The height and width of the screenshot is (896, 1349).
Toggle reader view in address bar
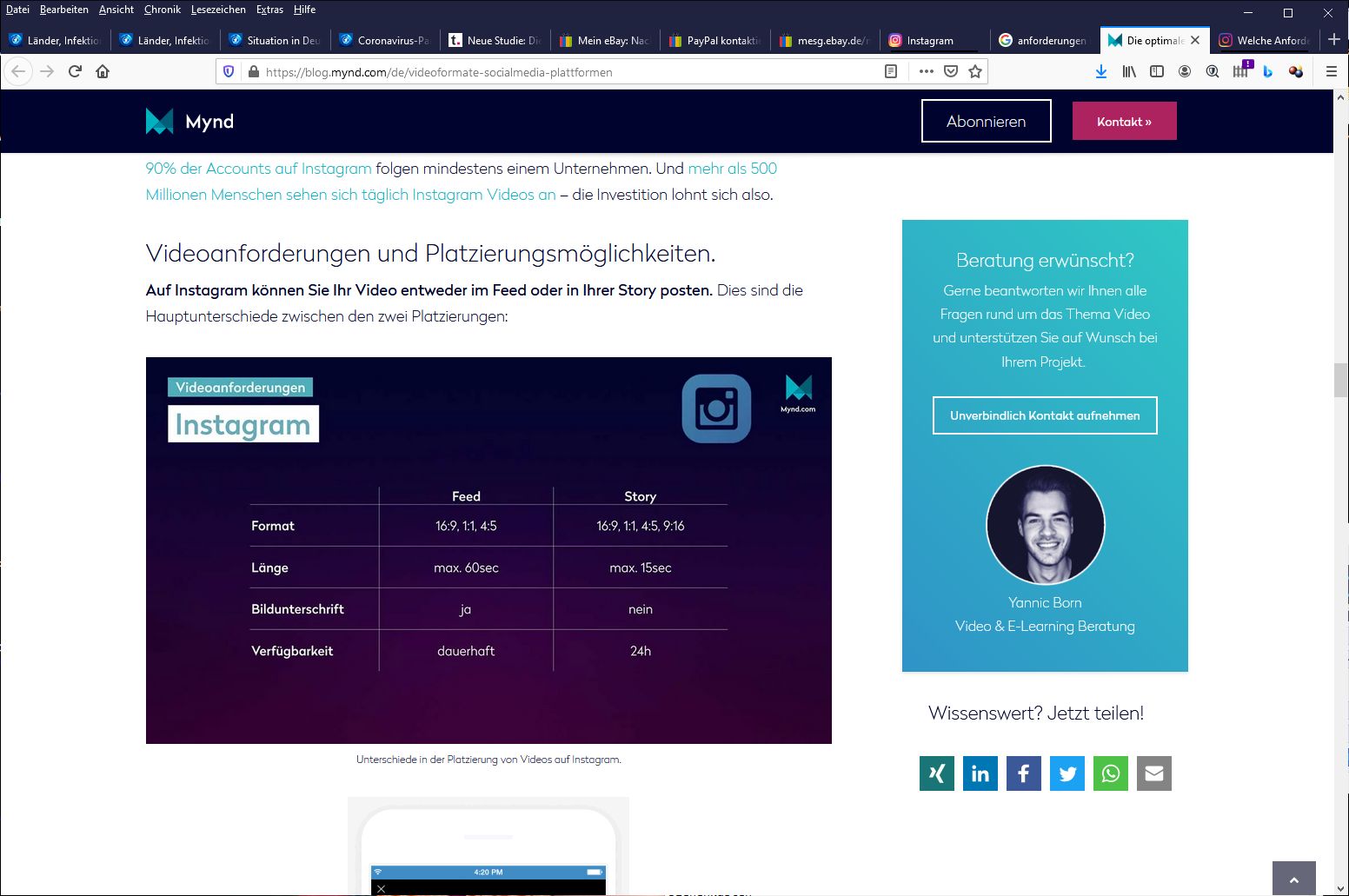click(x=891, y=72)
